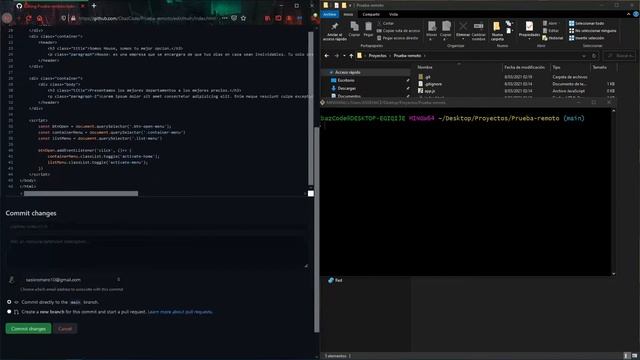Click the Explorer forward arrow
Image resolution: width=640 pixels, height=360 pixels.
tap(336, 56)
